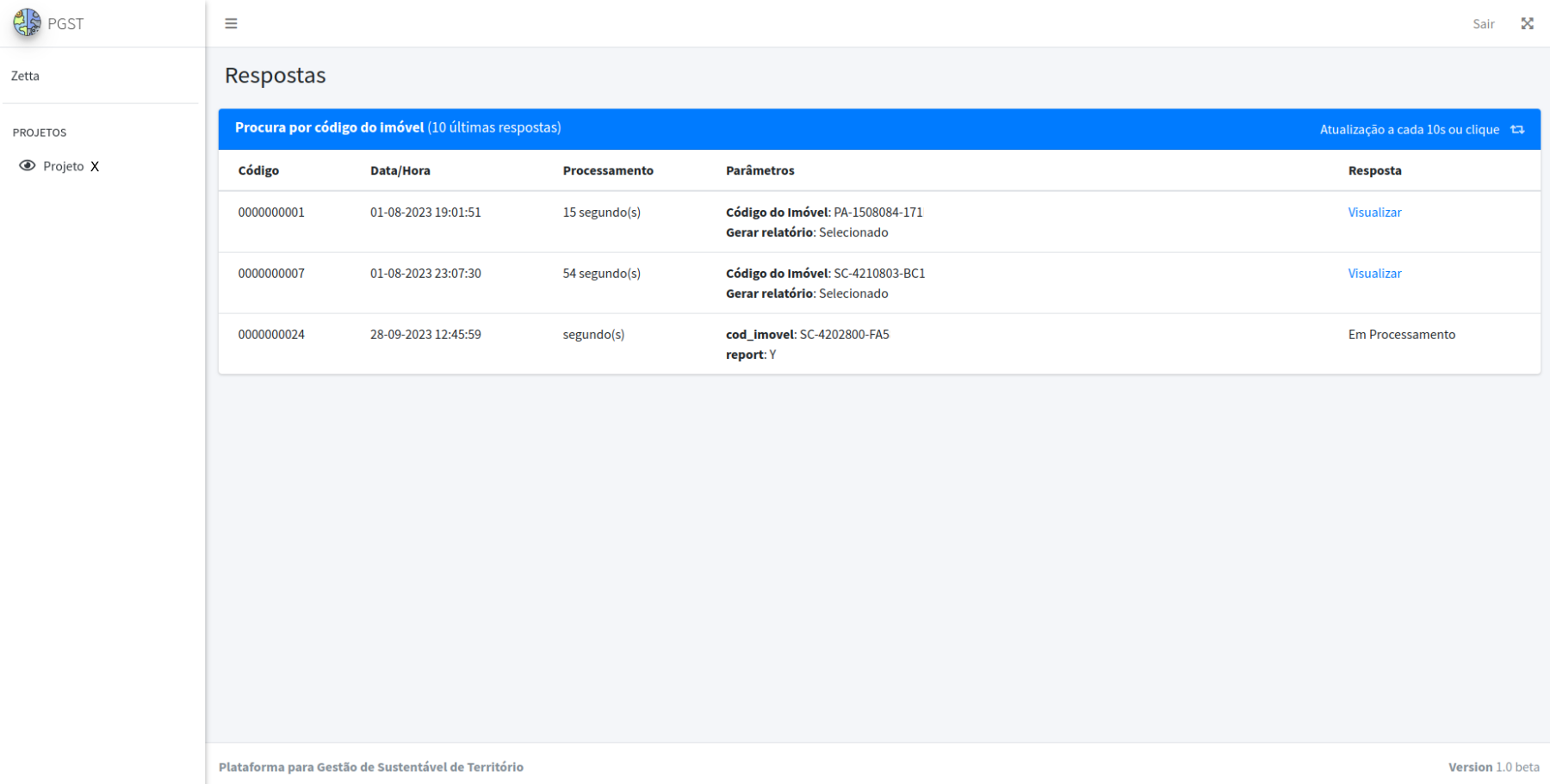The height and width of the screenshot is (784, 1550).
Task: Click the 'Em Processamento' status indicator
Action: click(1402, 334)
